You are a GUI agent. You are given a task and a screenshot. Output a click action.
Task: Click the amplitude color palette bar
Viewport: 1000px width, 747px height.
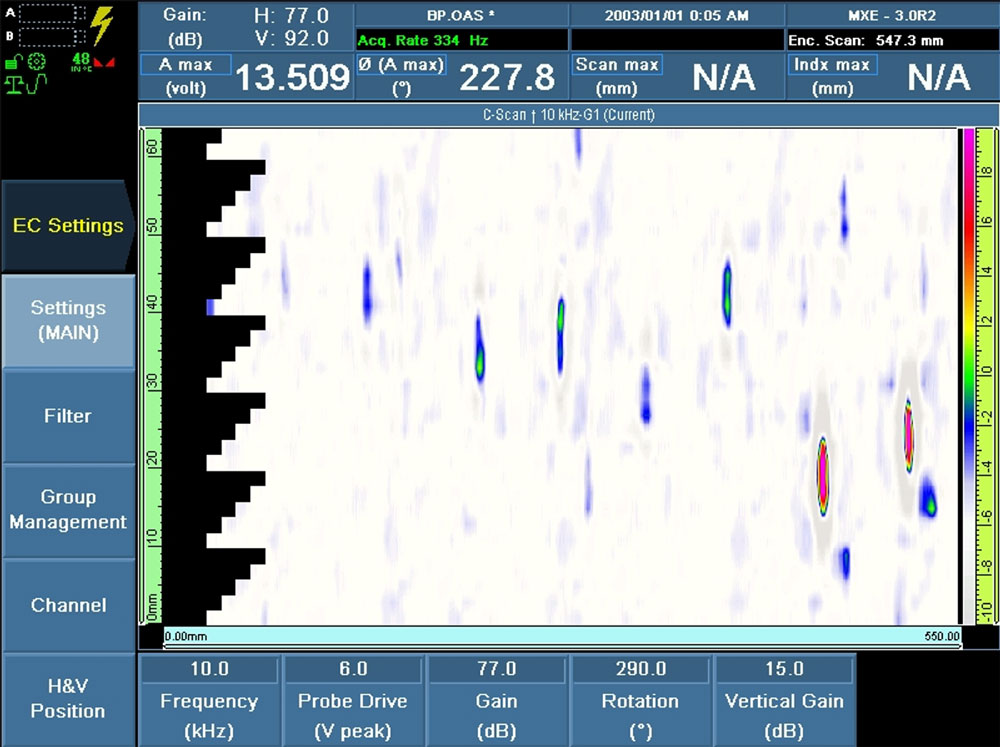[967, 375]
